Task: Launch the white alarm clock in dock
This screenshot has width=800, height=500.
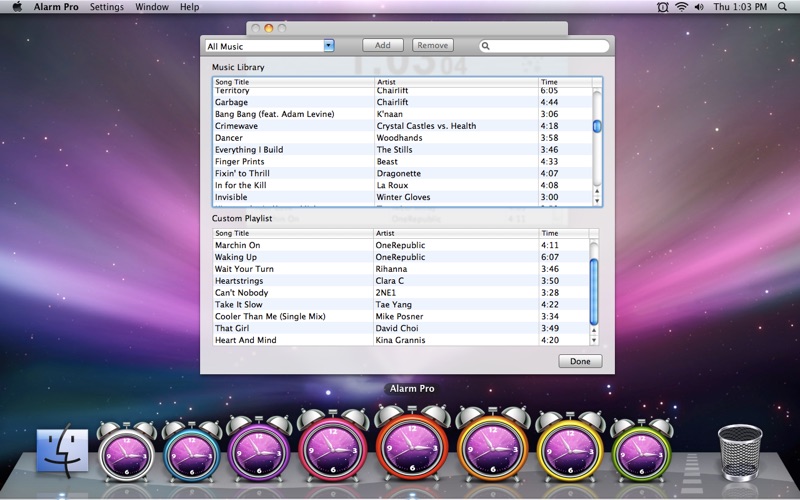Action: coord(127,451)
